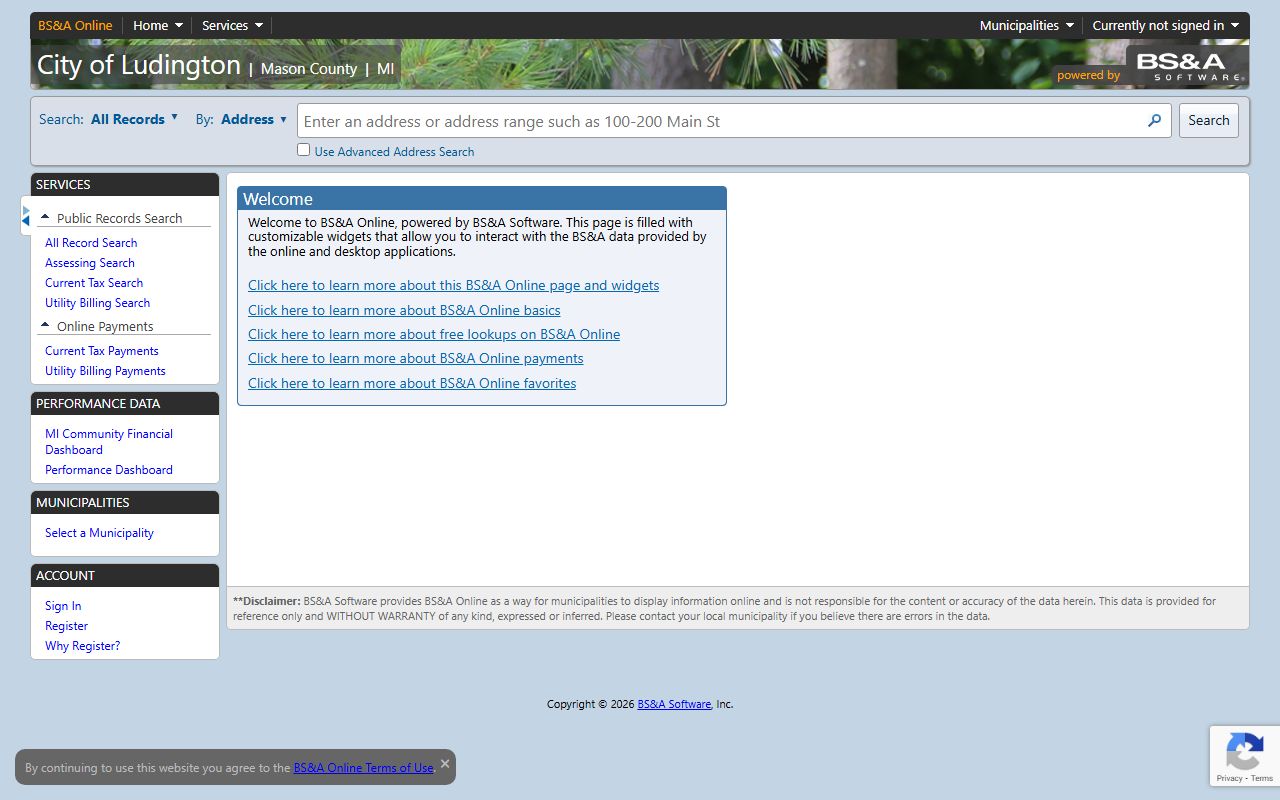Go to Utility Billing Payments
This screenshot has width=1280, height=800.
coord(105,371)
